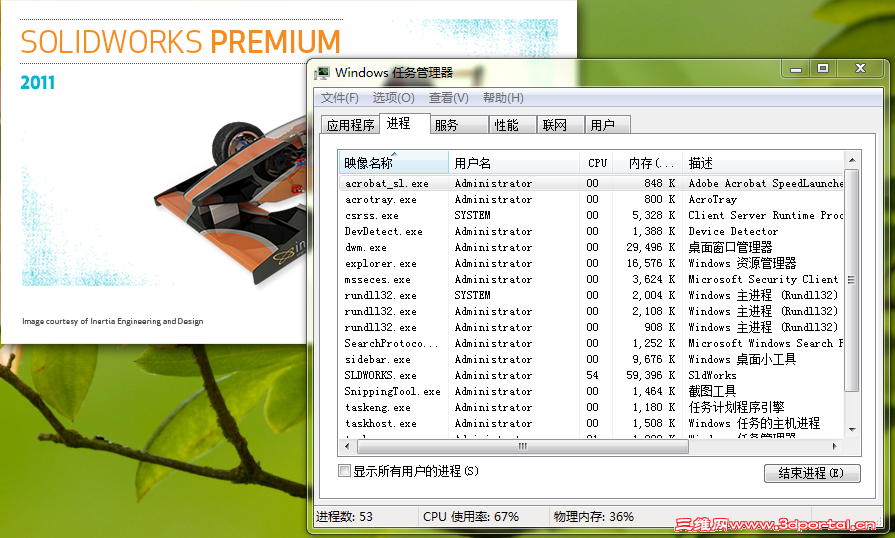
Task: Select the 进程 tab
Action: [x=404, y=123]
